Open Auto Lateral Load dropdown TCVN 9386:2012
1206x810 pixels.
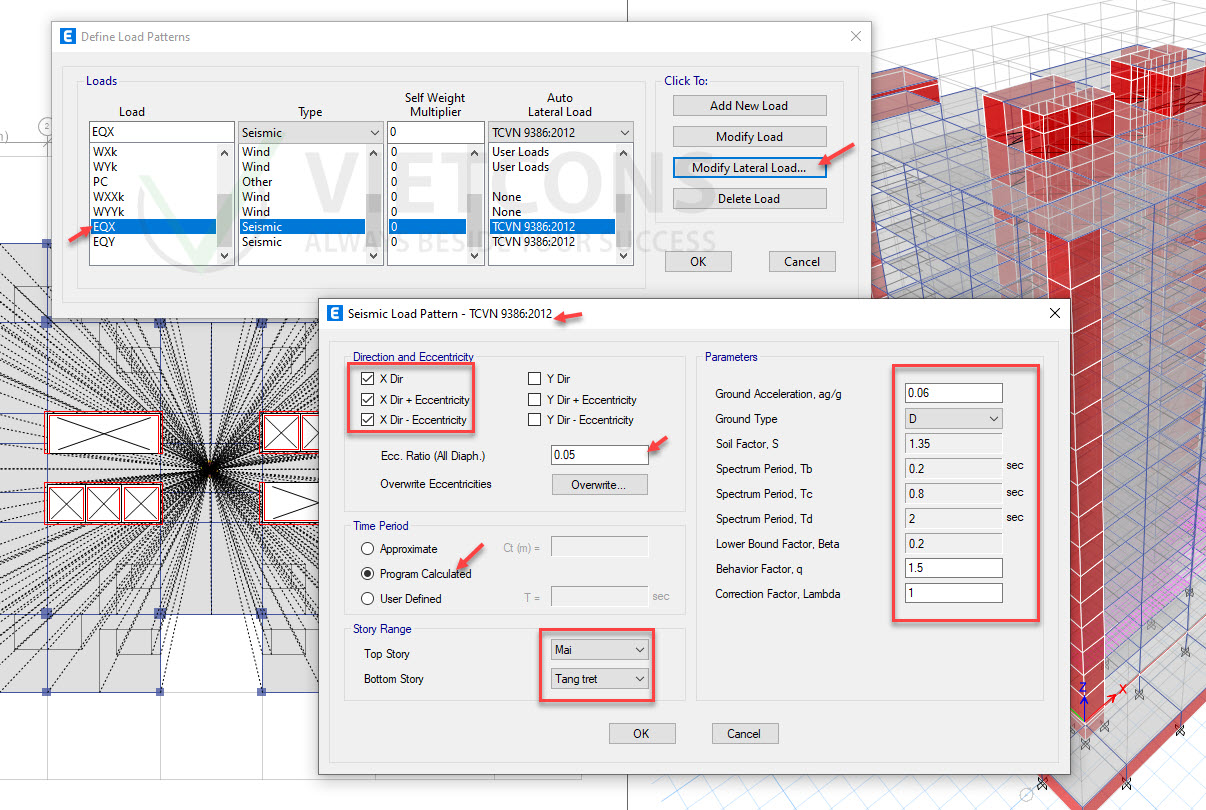(560, 133)
